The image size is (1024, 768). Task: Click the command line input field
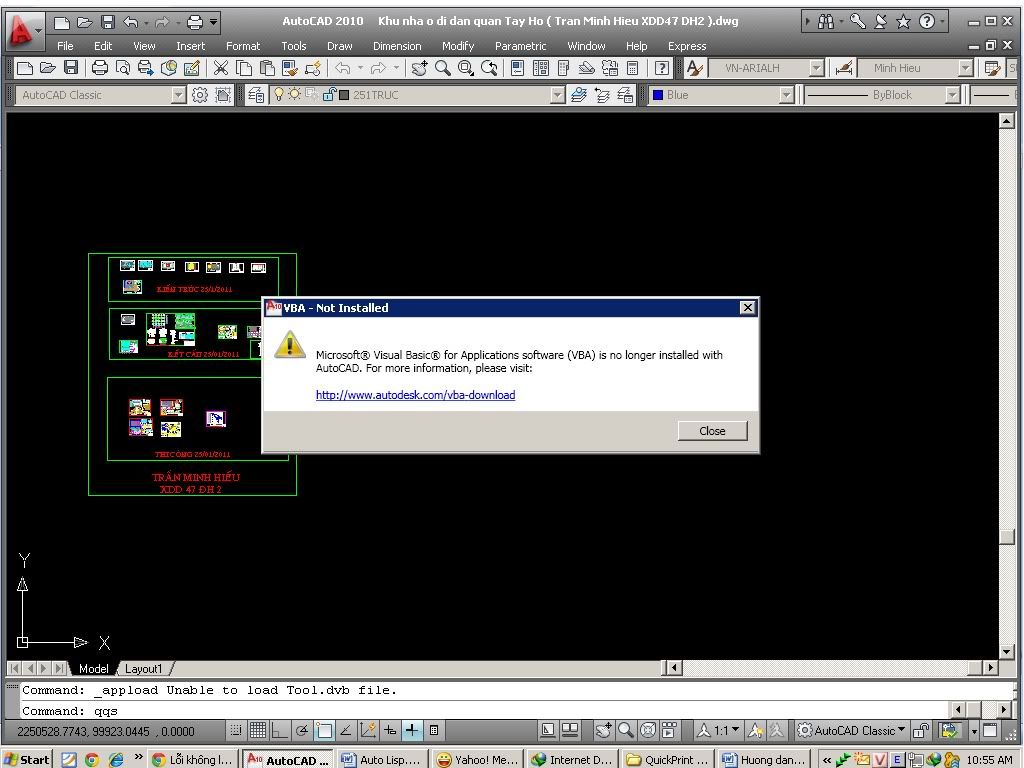point(483,711)
